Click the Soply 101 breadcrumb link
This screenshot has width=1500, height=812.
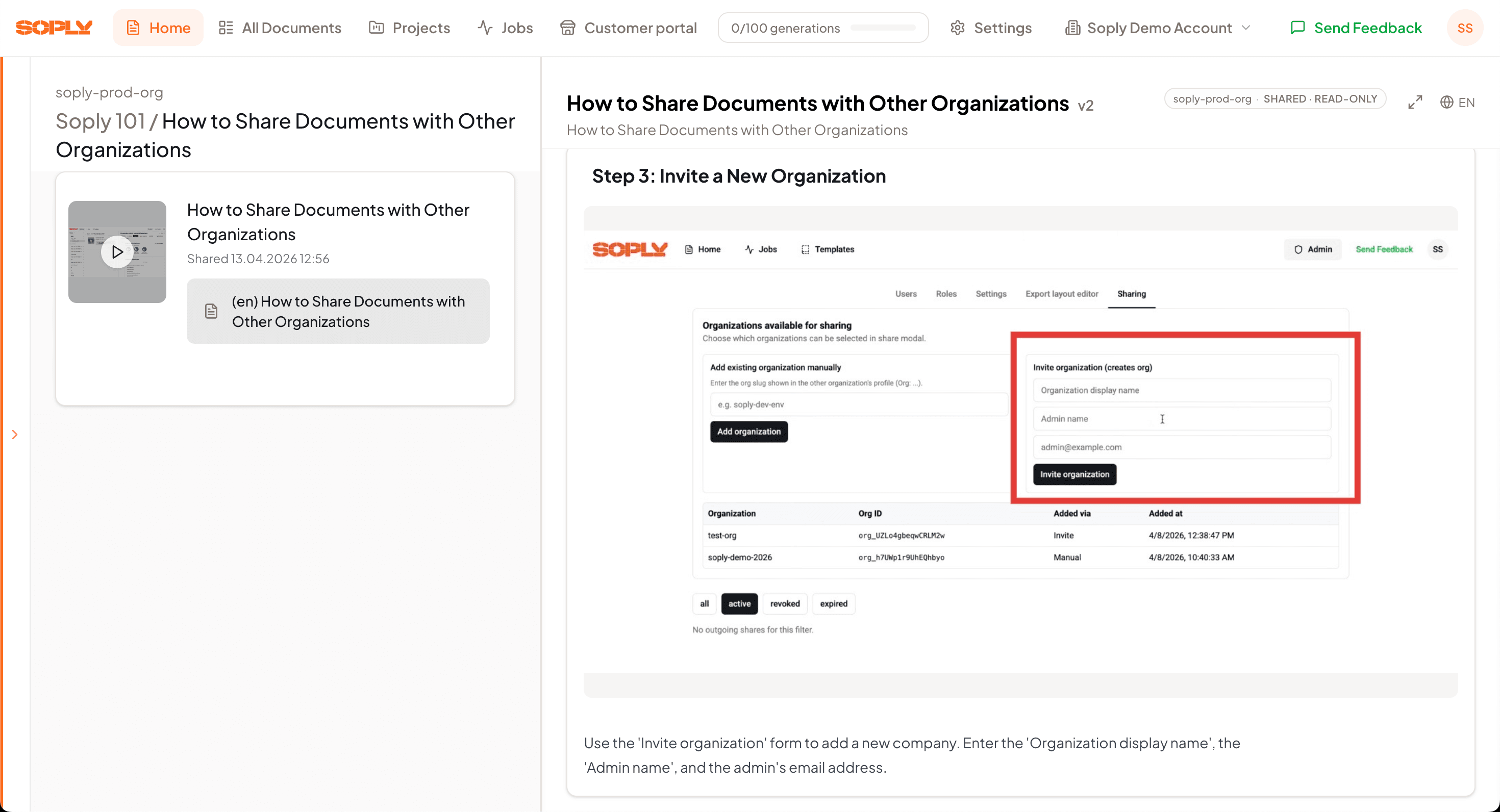click(100, 121)
